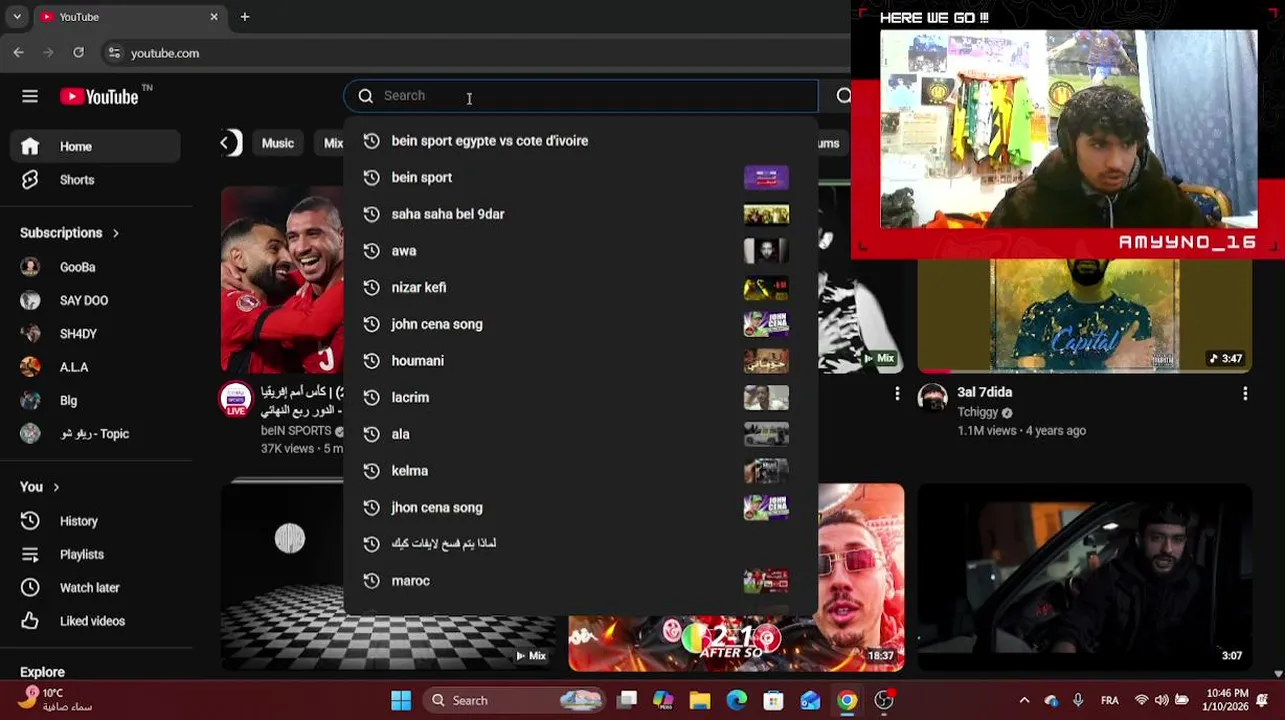Show hidden system tray icons

(1024, 701)
